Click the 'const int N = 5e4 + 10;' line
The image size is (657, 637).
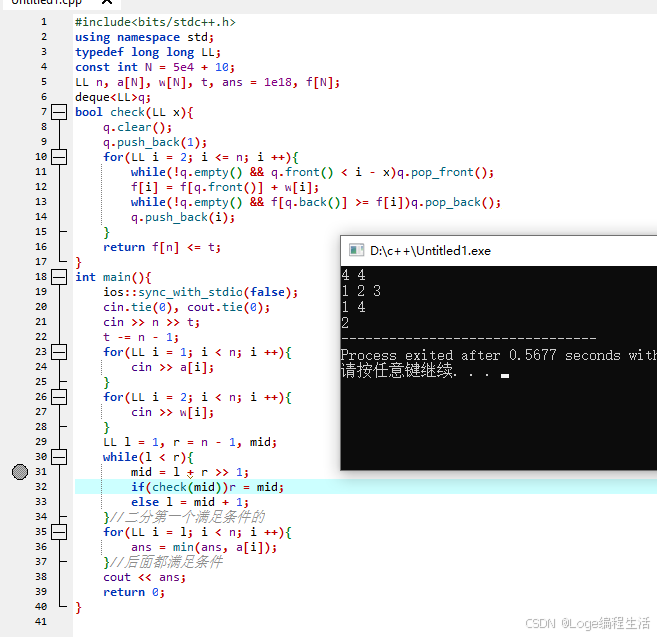tap(155, 67)
